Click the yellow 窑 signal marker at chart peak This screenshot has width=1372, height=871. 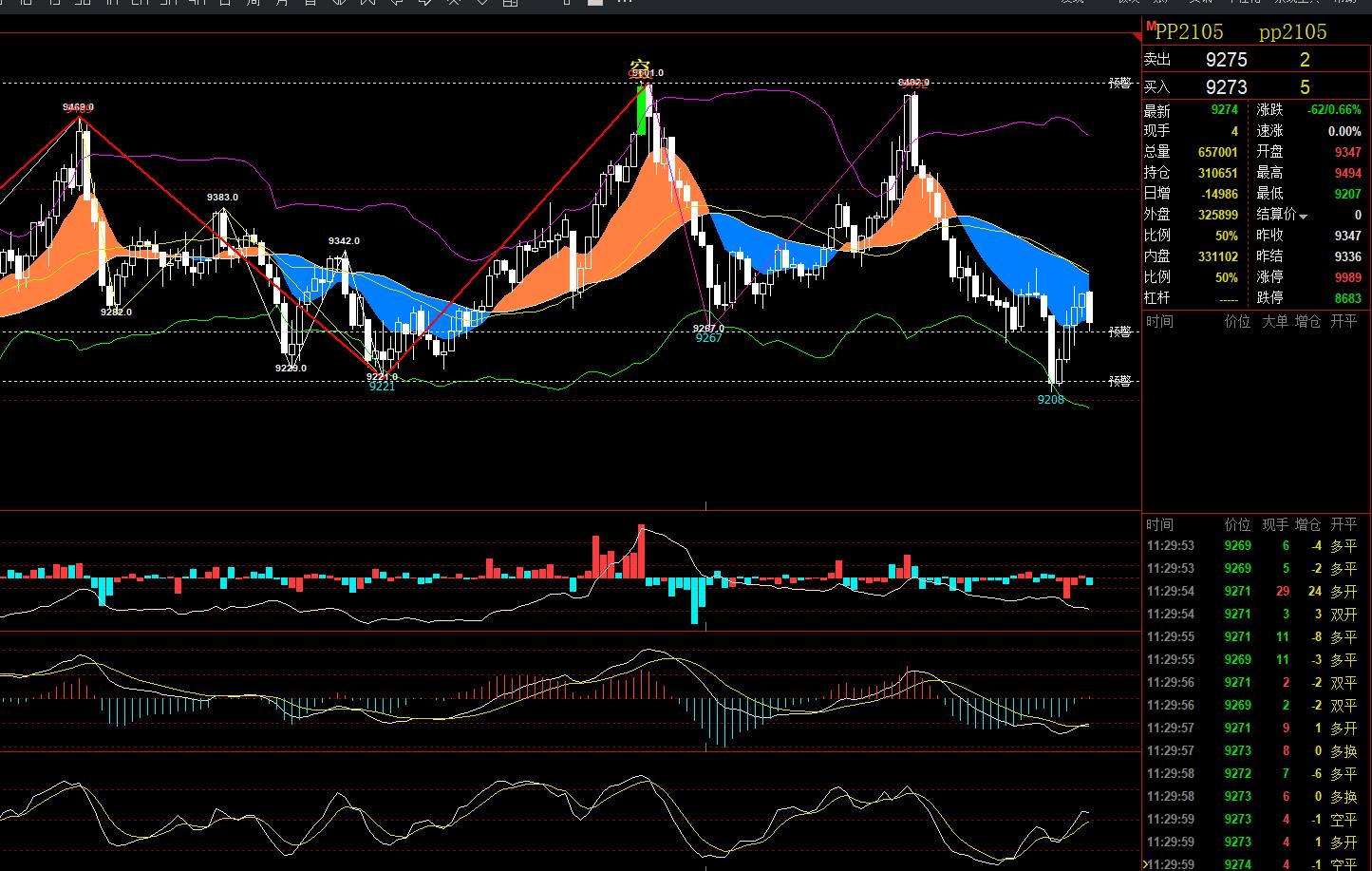(639, 67)
